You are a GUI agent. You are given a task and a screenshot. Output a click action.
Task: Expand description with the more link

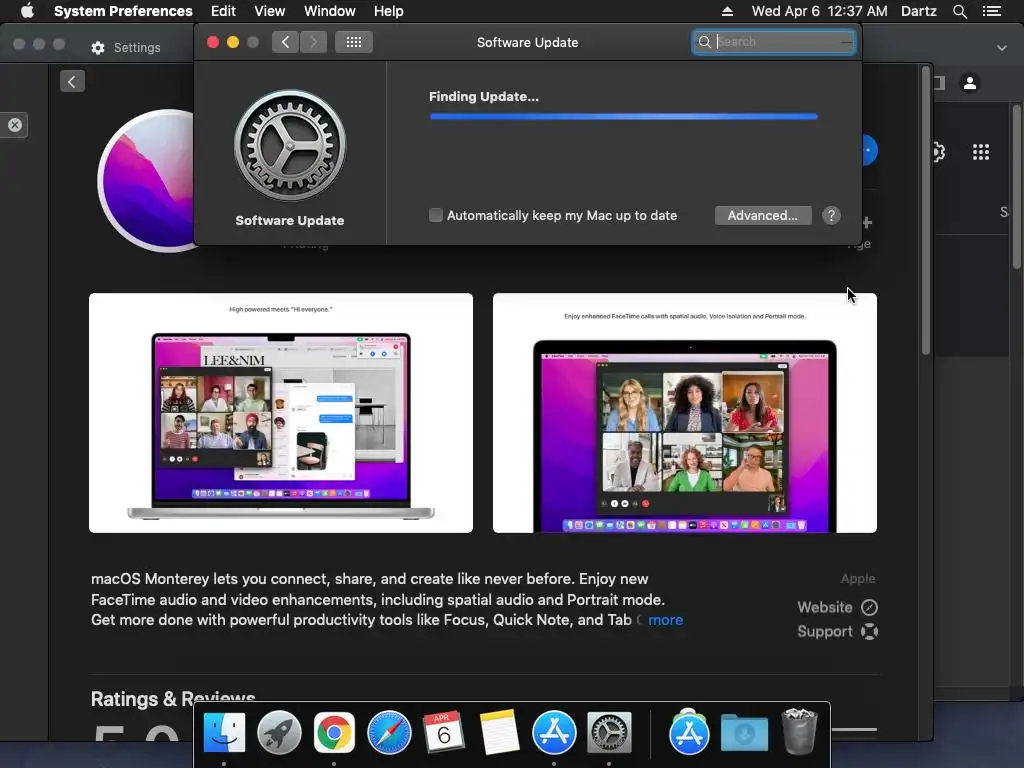(665, 620)
